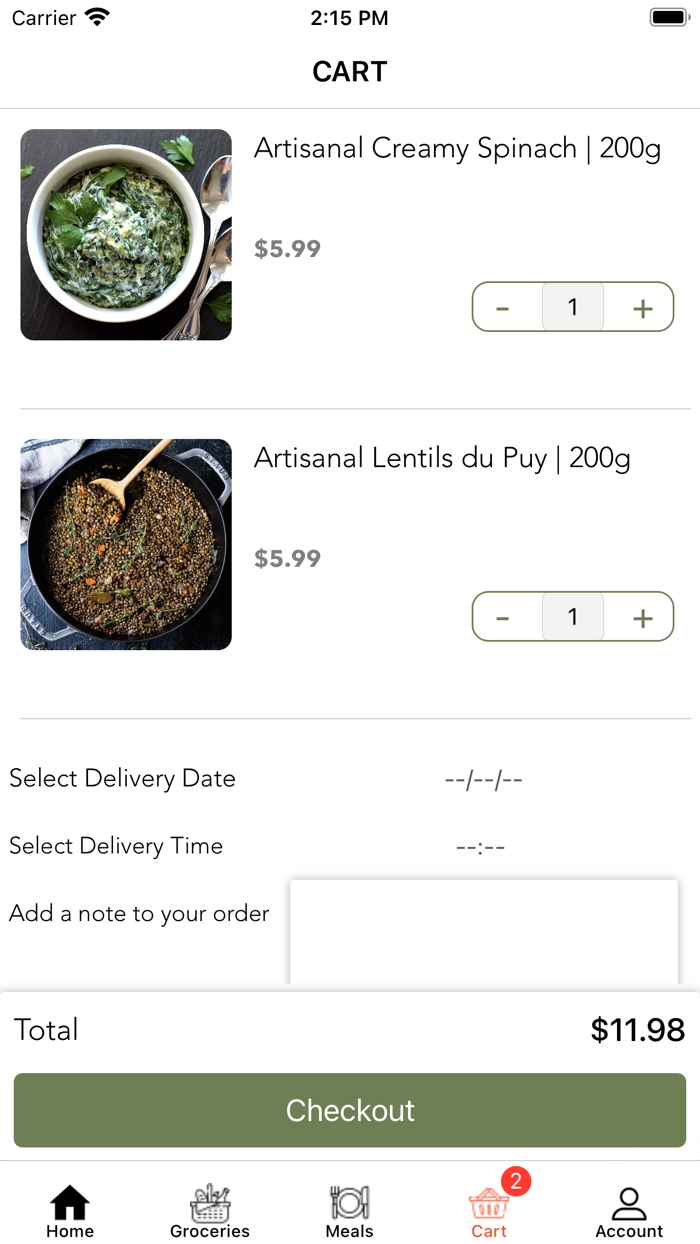Increase Creamy Spinach quantity with plus

[x=641, y=307]
